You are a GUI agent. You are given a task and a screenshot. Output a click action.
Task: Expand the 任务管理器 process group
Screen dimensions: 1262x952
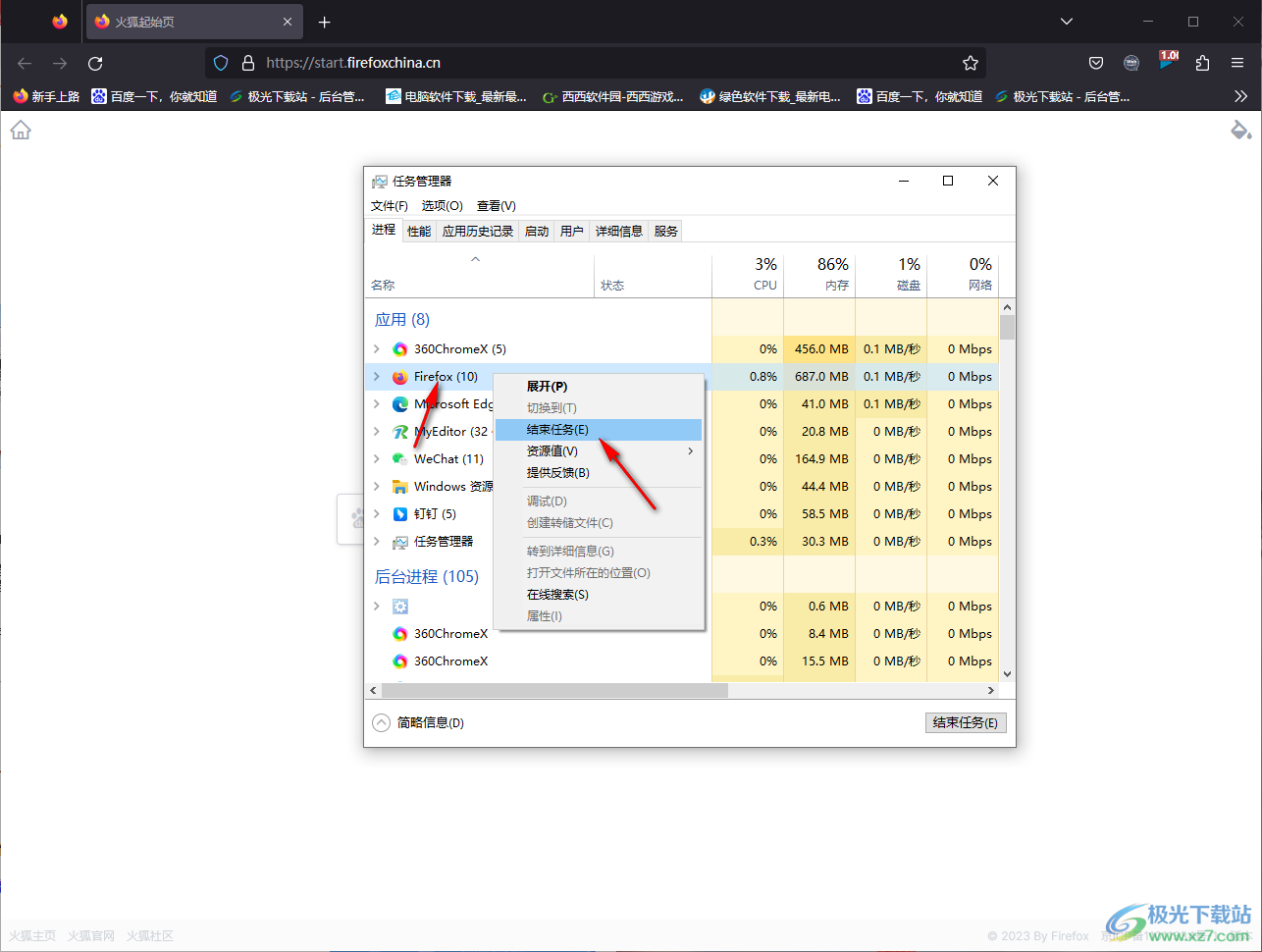click(377, 542)
